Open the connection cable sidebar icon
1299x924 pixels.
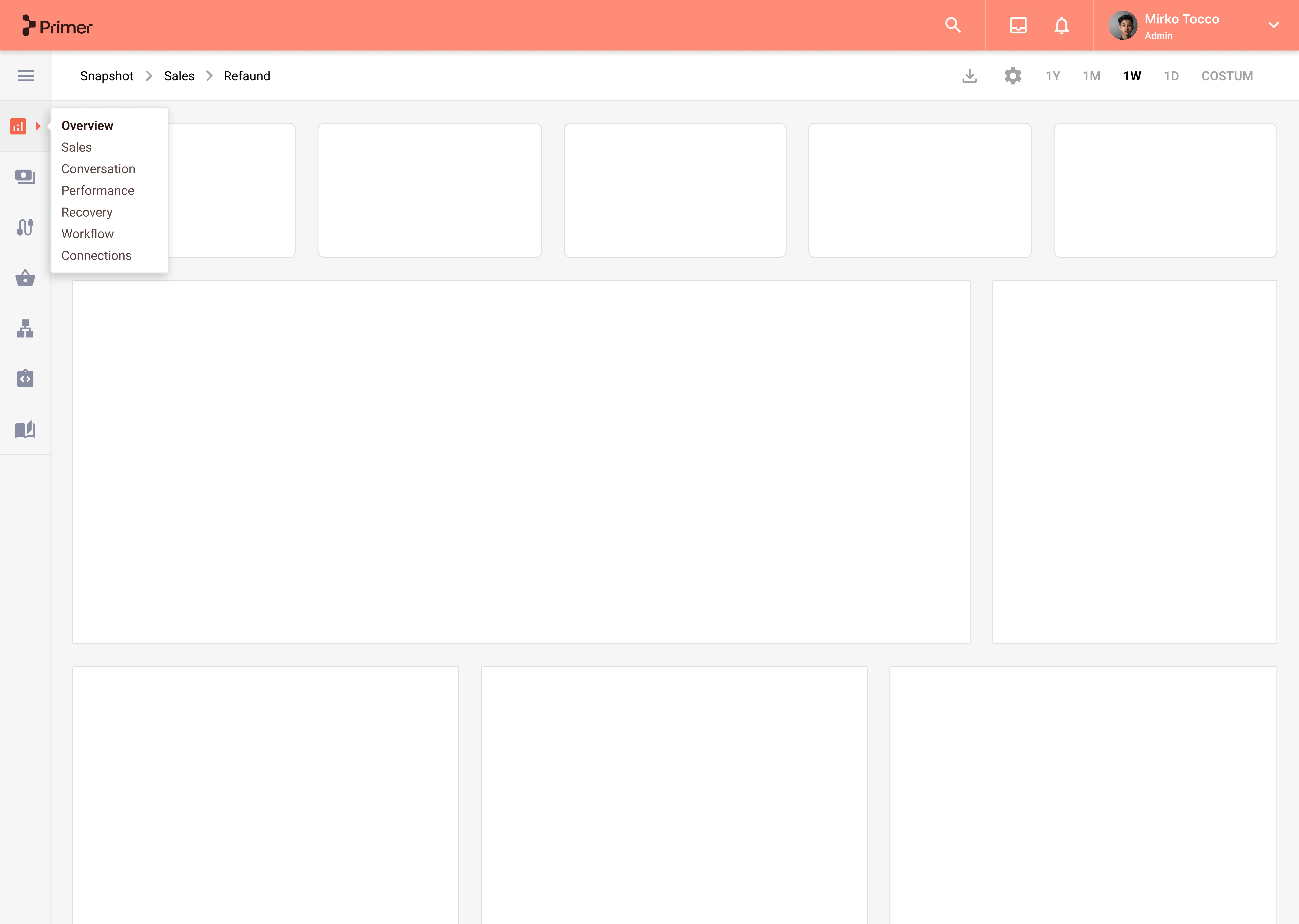tap(25, 228)
